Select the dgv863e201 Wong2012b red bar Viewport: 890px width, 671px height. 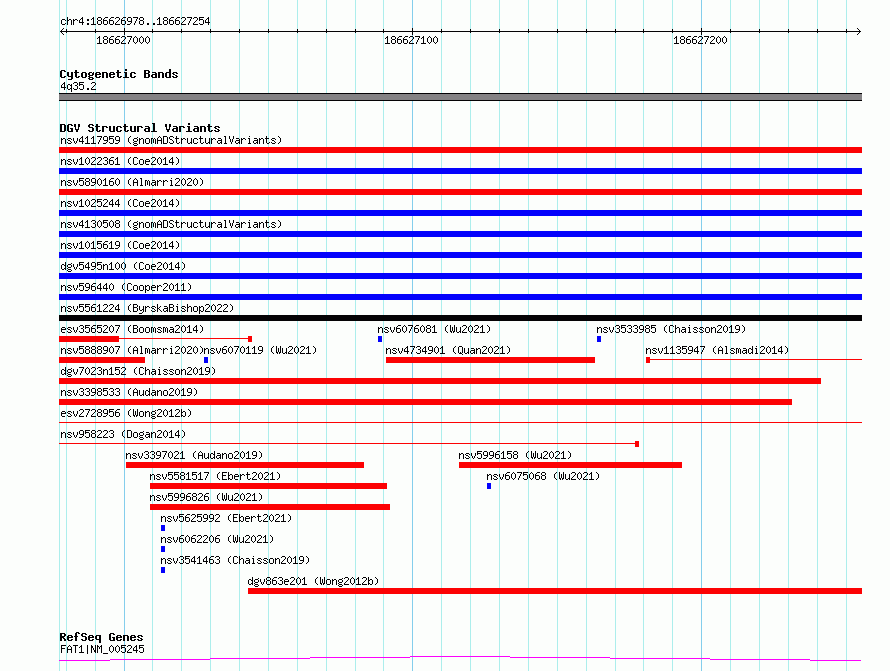coord(554,591)
